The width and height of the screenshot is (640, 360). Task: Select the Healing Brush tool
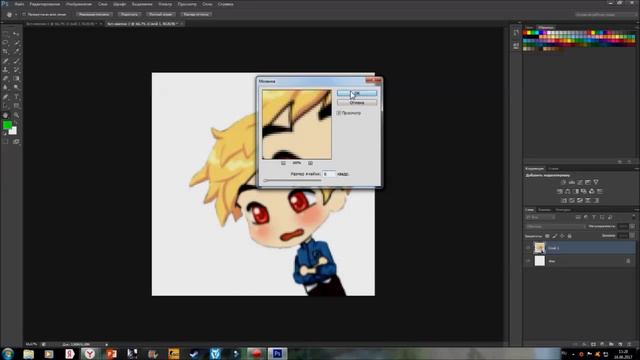coord(5,61)
